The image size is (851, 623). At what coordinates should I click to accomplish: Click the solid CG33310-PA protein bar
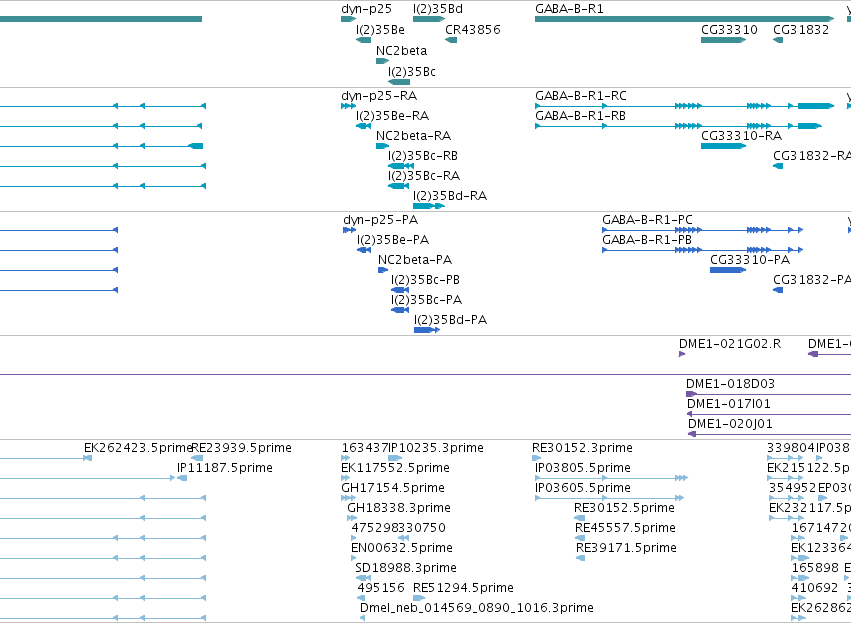[x=728, y=270]
